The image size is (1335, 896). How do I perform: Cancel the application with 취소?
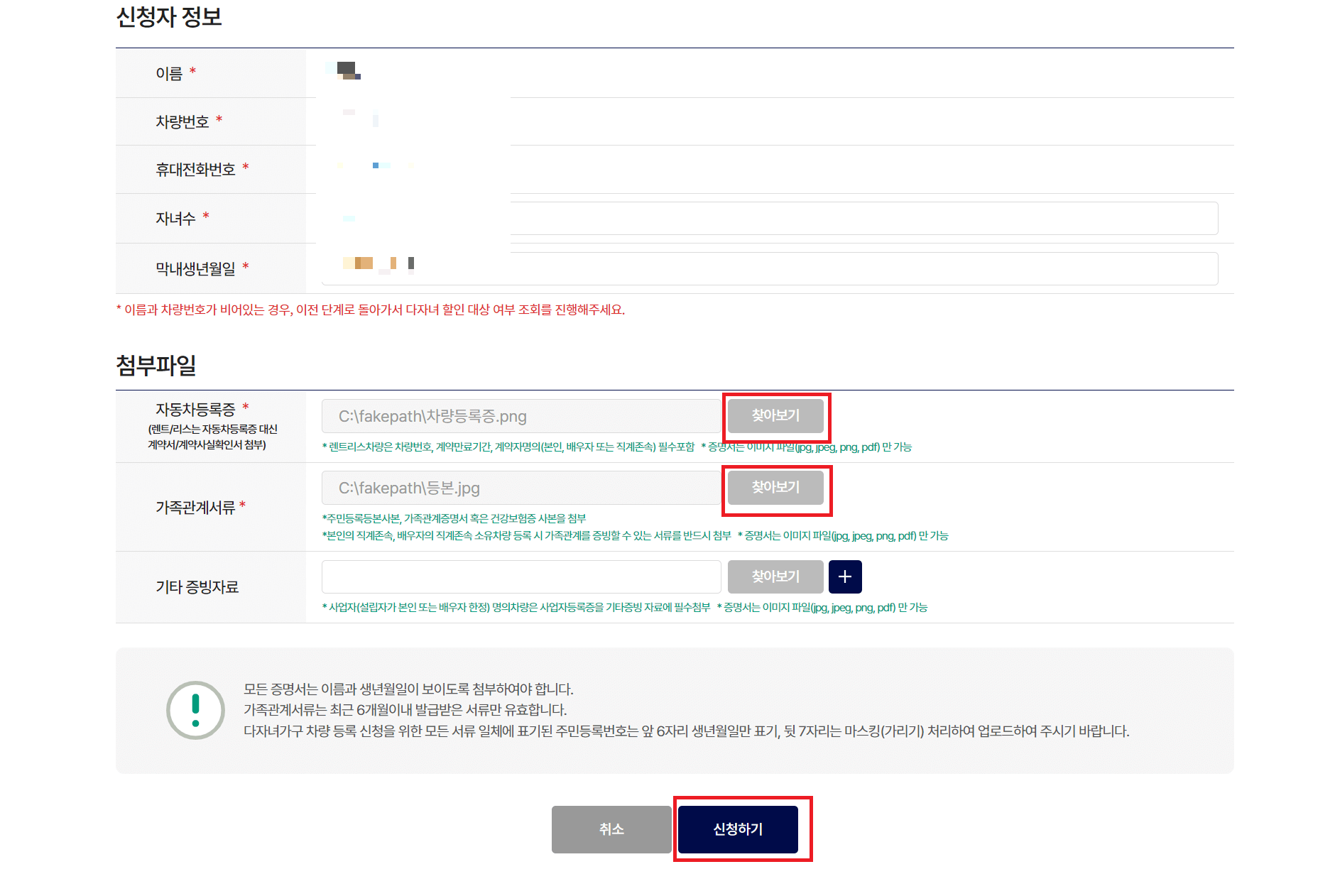pyautogui.click(x=611, y=829)
